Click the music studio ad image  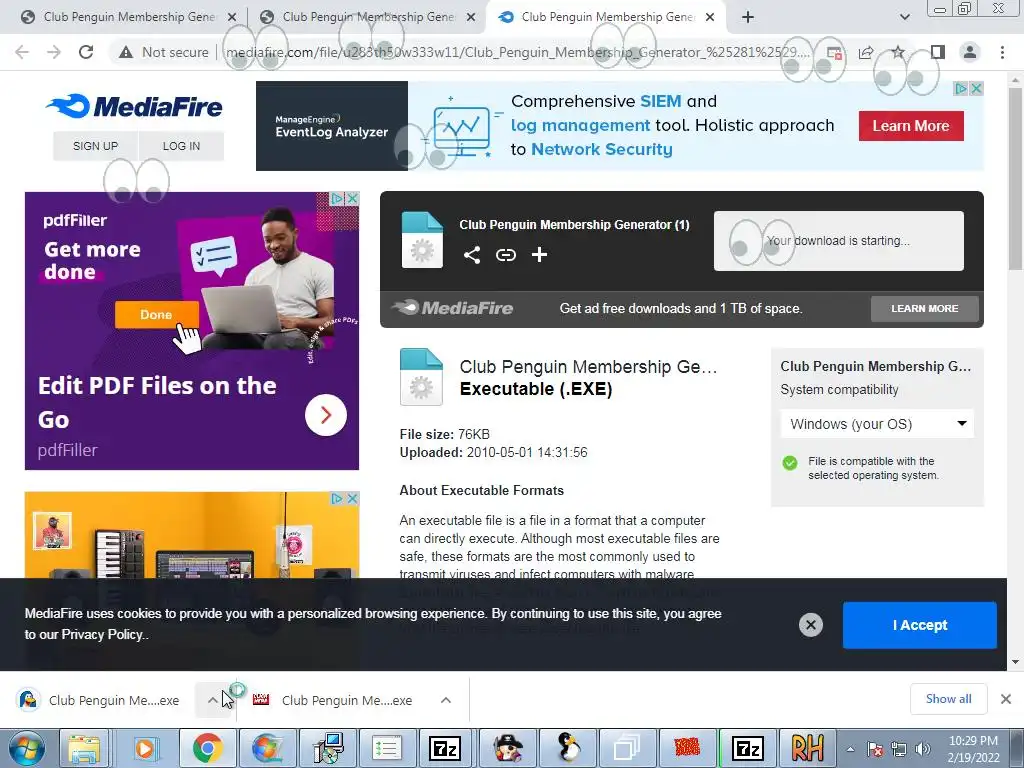point(192,536)
